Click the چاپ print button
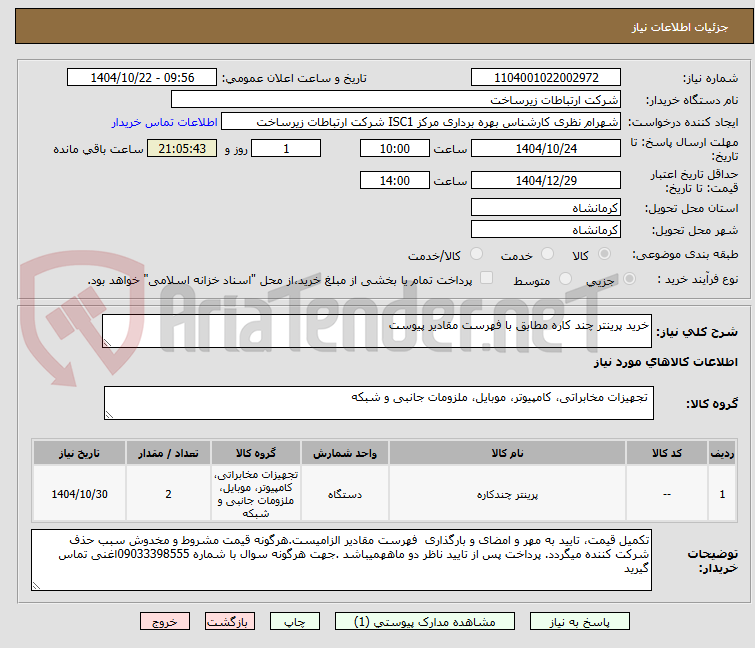This screenshot has width=755, height=648. 295,622
